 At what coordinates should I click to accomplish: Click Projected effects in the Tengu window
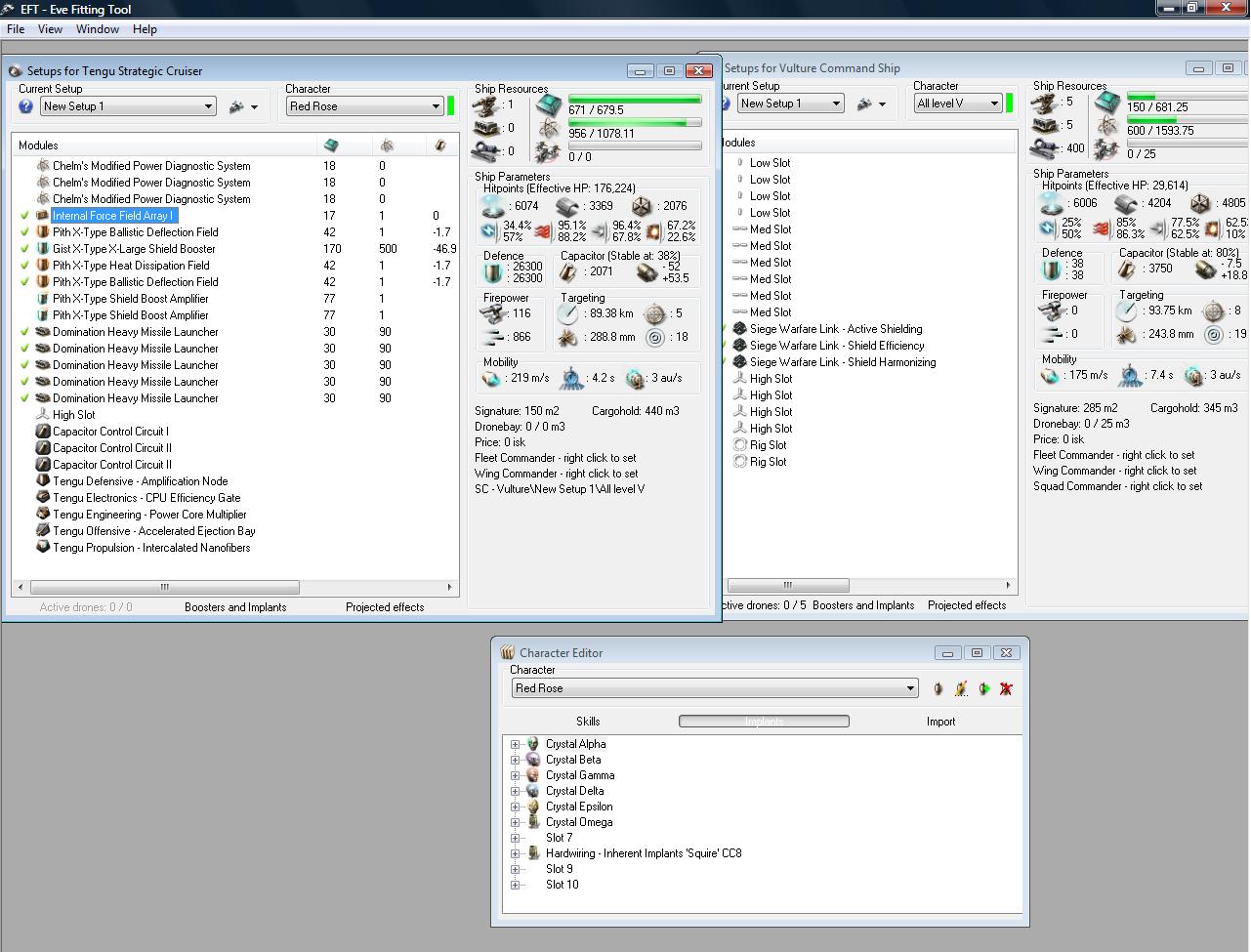coord(385,607)
